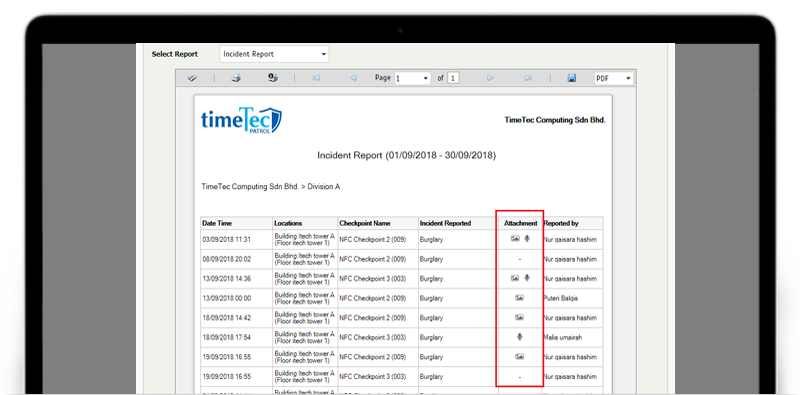
Task: Click the date cell 13/09/2018 00:00
Action: click(x=227, y=299)
